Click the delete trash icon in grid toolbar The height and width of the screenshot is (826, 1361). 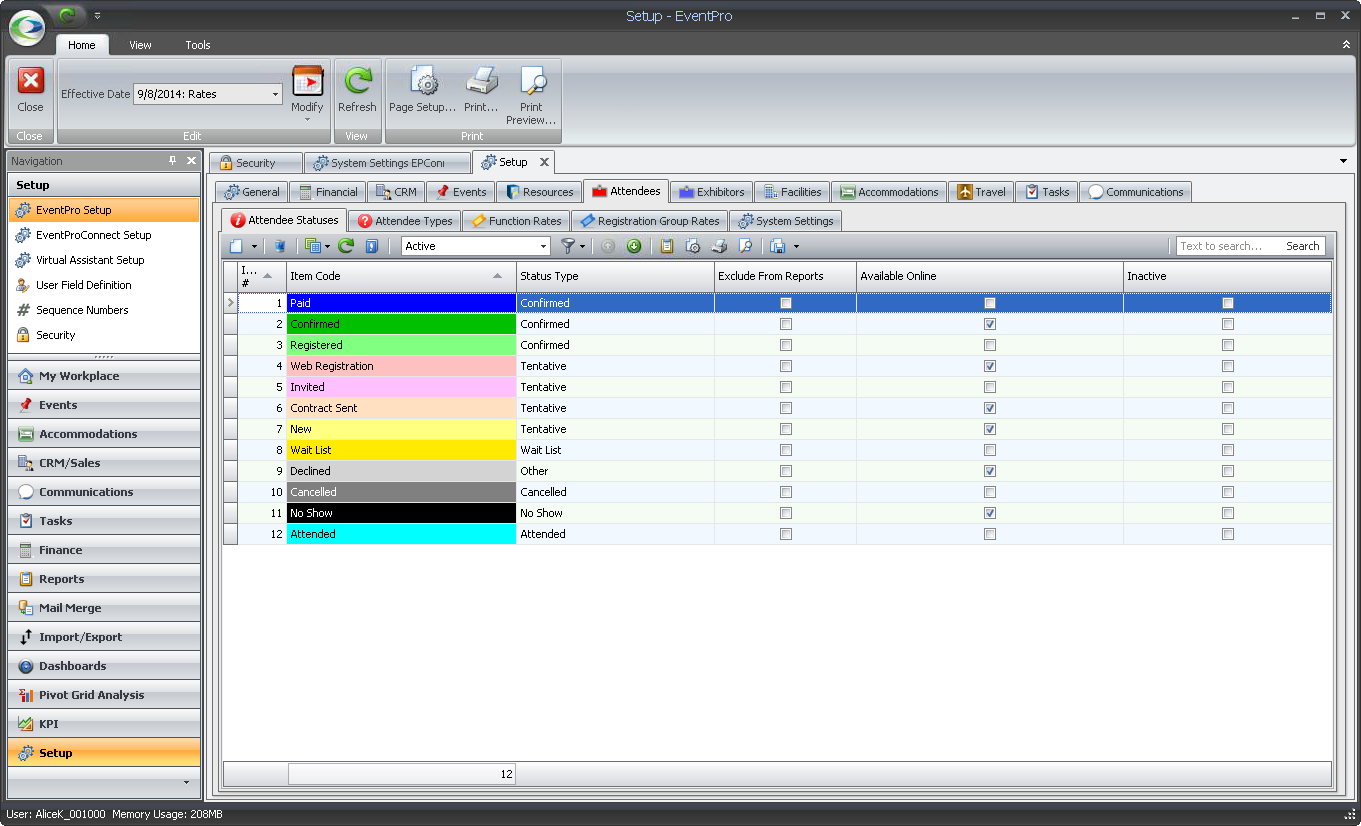[280, 246]
